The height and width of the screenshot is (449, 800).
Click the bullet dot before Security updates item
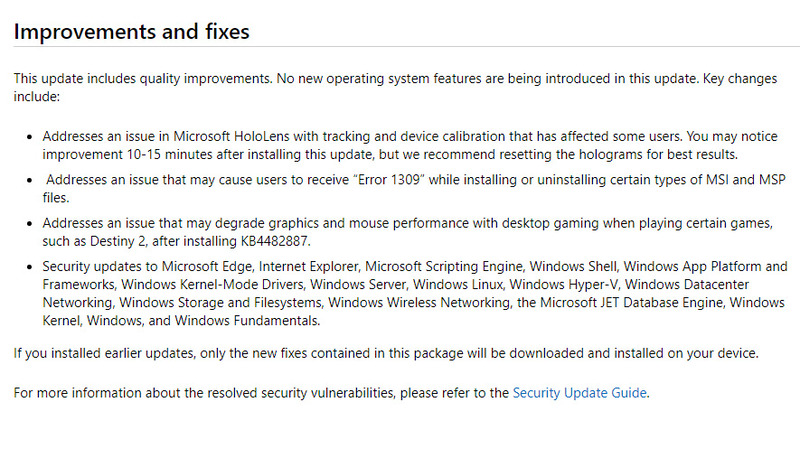pyautogui.click(x=31, y=267)
